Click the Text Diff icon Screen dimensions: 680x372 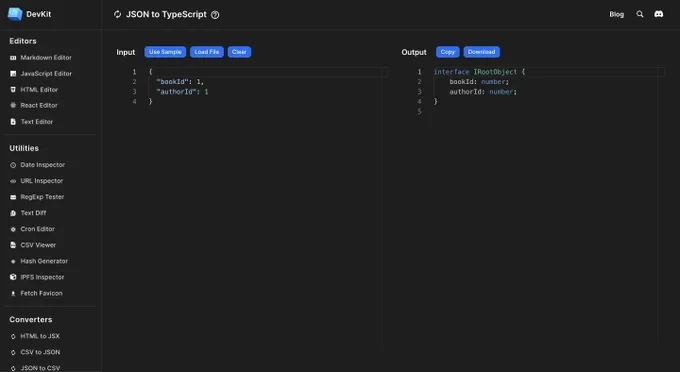[13, 213]
